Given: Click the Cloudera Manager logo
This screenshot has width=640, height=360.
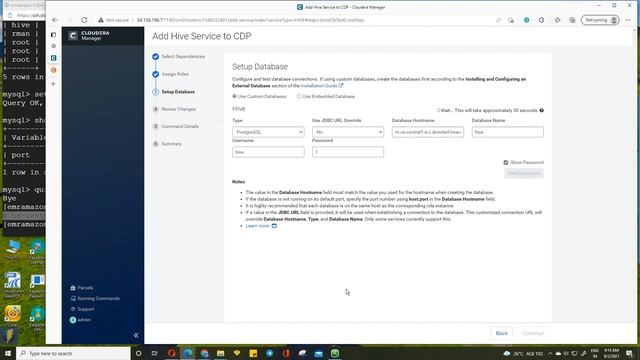Looking at the screenshot, I should coord(89,36).
